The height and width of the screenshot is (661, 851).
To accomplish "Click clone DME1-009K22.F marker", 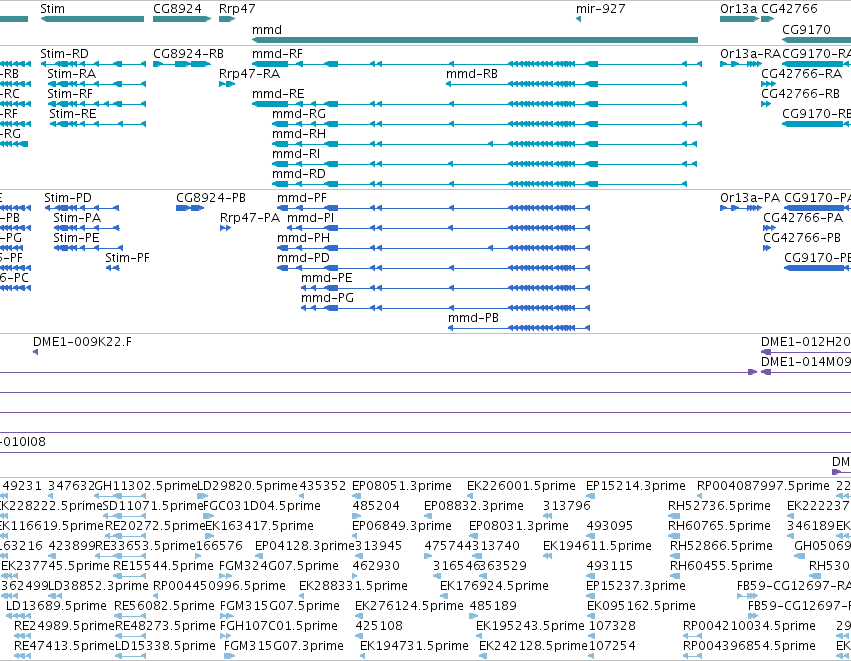I will [x=35, y=352].
